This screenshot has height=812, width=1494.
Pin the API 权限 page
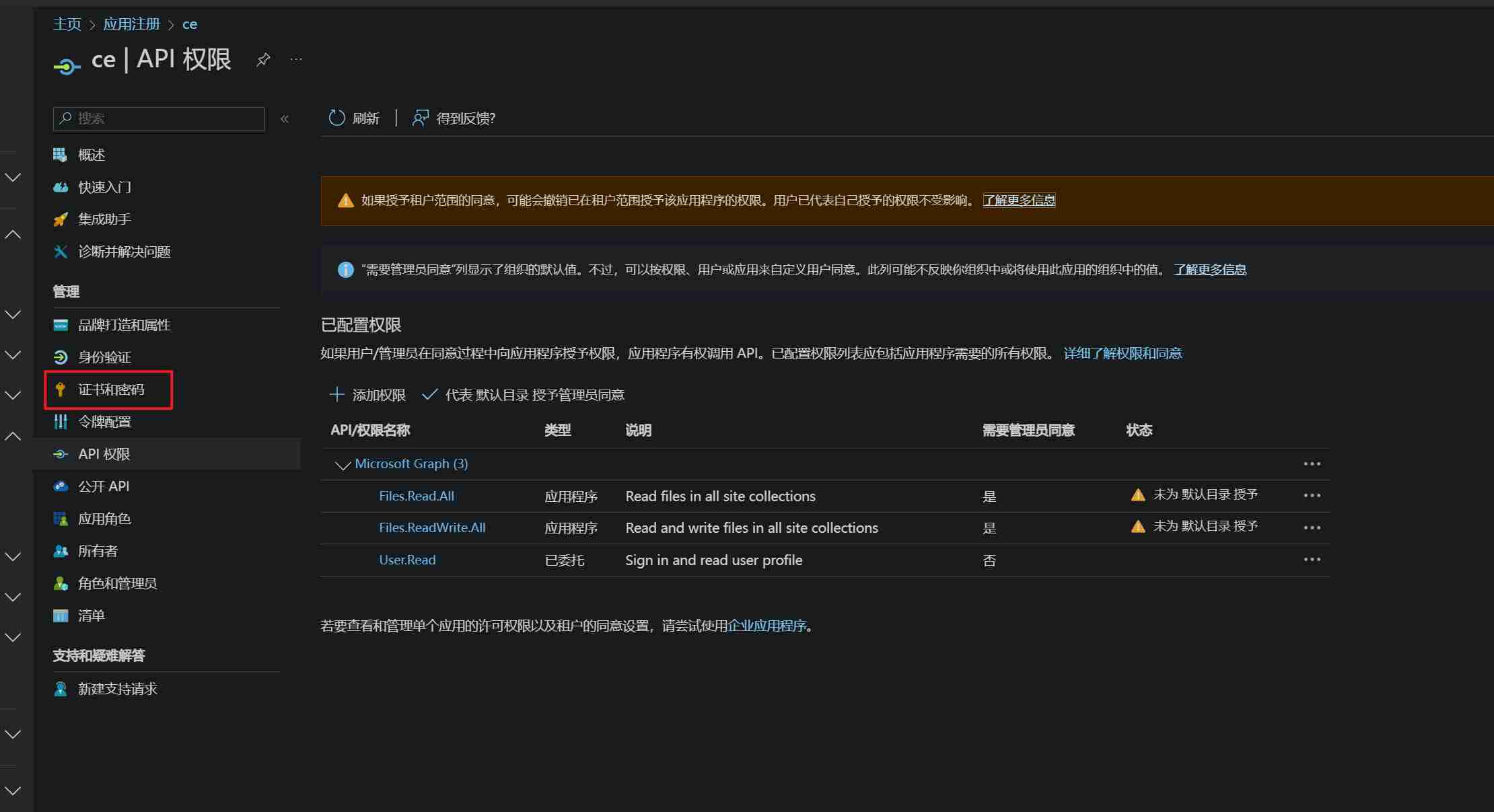(263, 59)
